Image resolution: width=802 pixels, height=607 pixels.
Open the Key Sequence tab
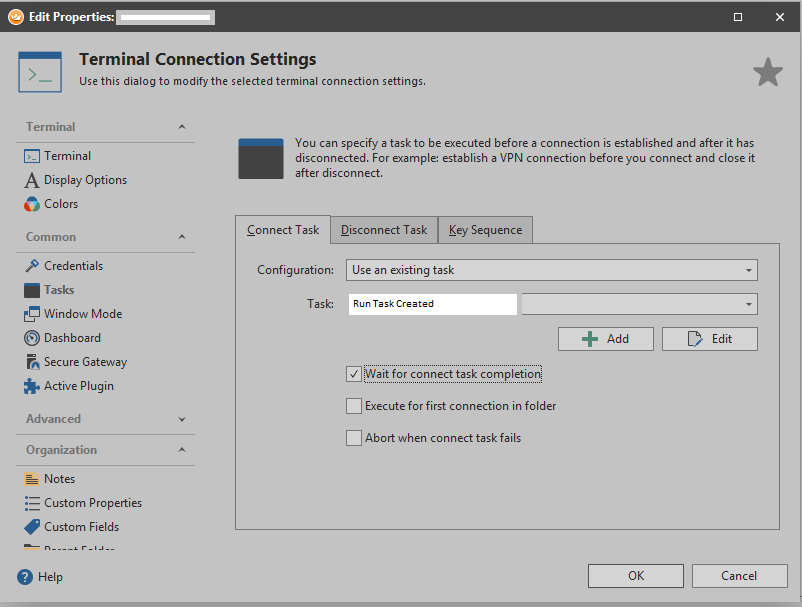coord(485,230)
